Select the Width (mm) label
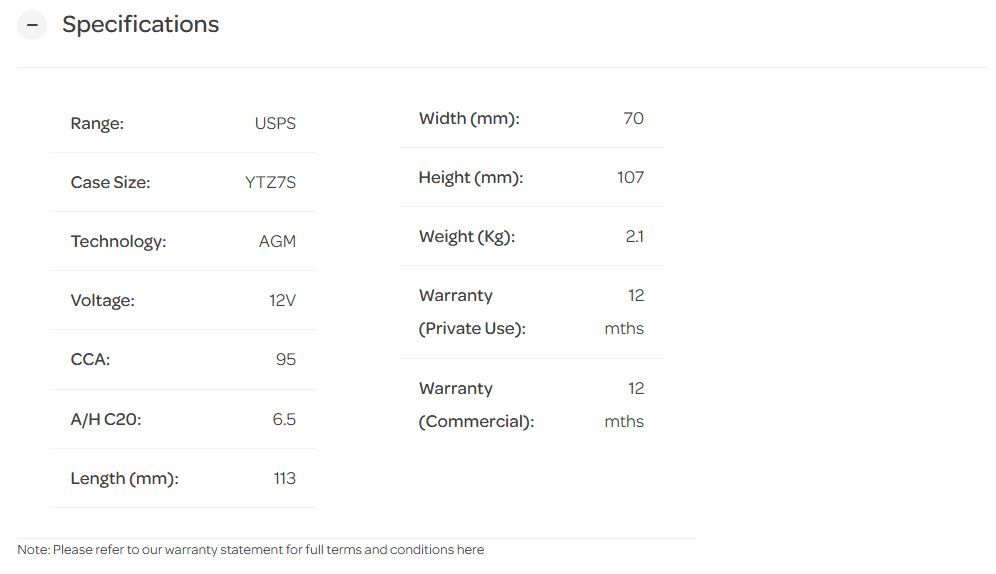Viewport: 996px width, 574px height. (469, 119)
